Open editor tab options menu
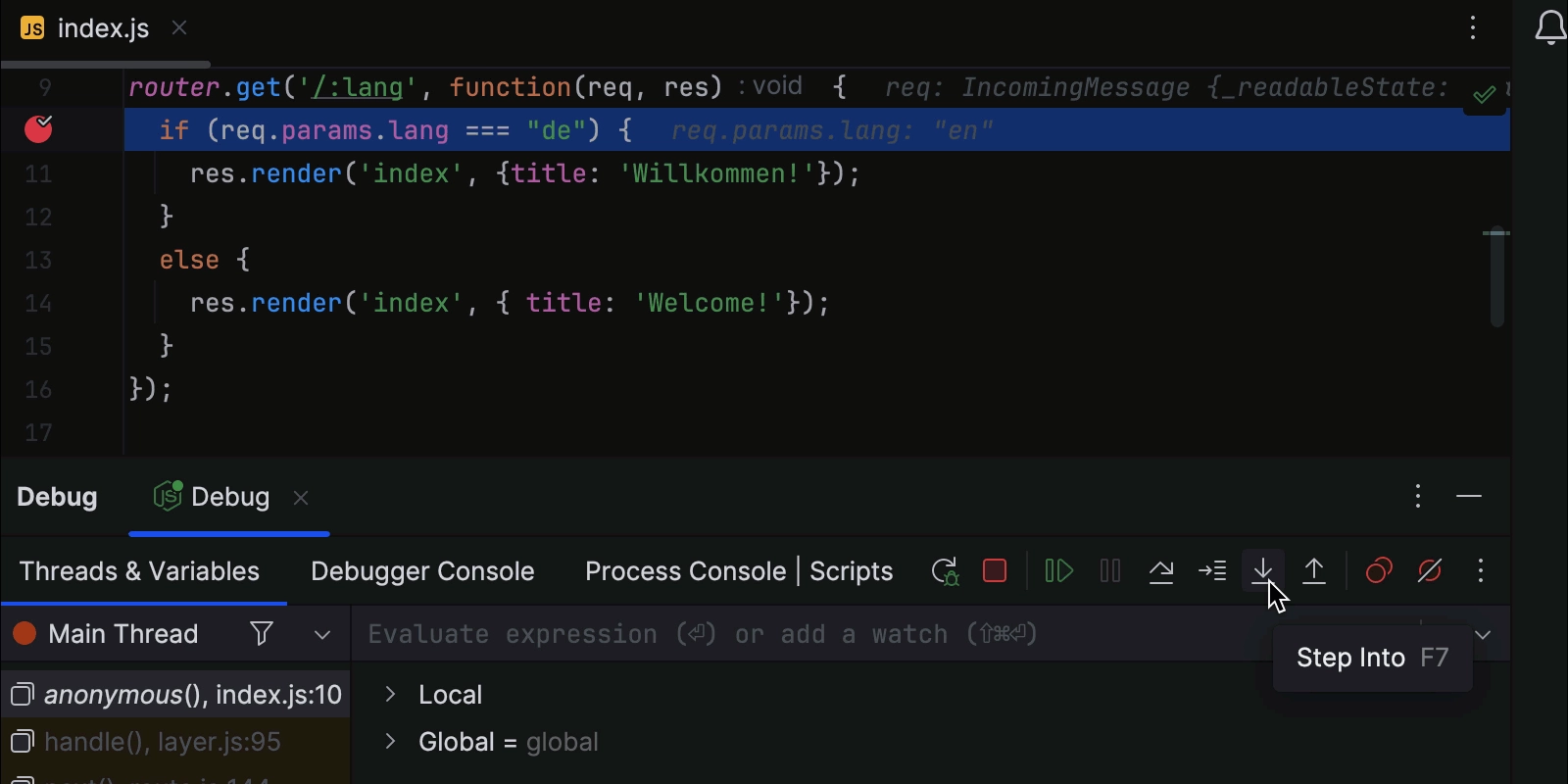1568x784 pixels. click(x=1473, y=27)
